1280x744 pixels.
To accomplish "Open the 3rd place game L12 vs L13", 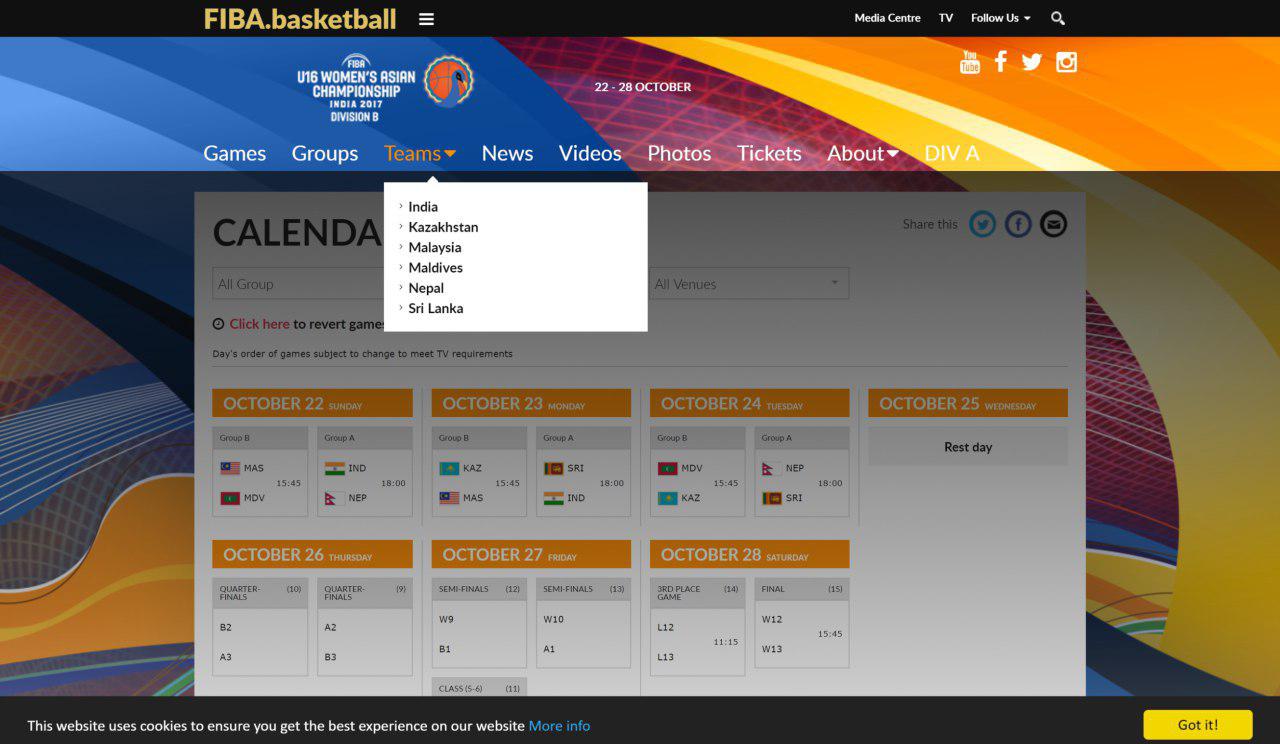I will (x=697, y=627).
